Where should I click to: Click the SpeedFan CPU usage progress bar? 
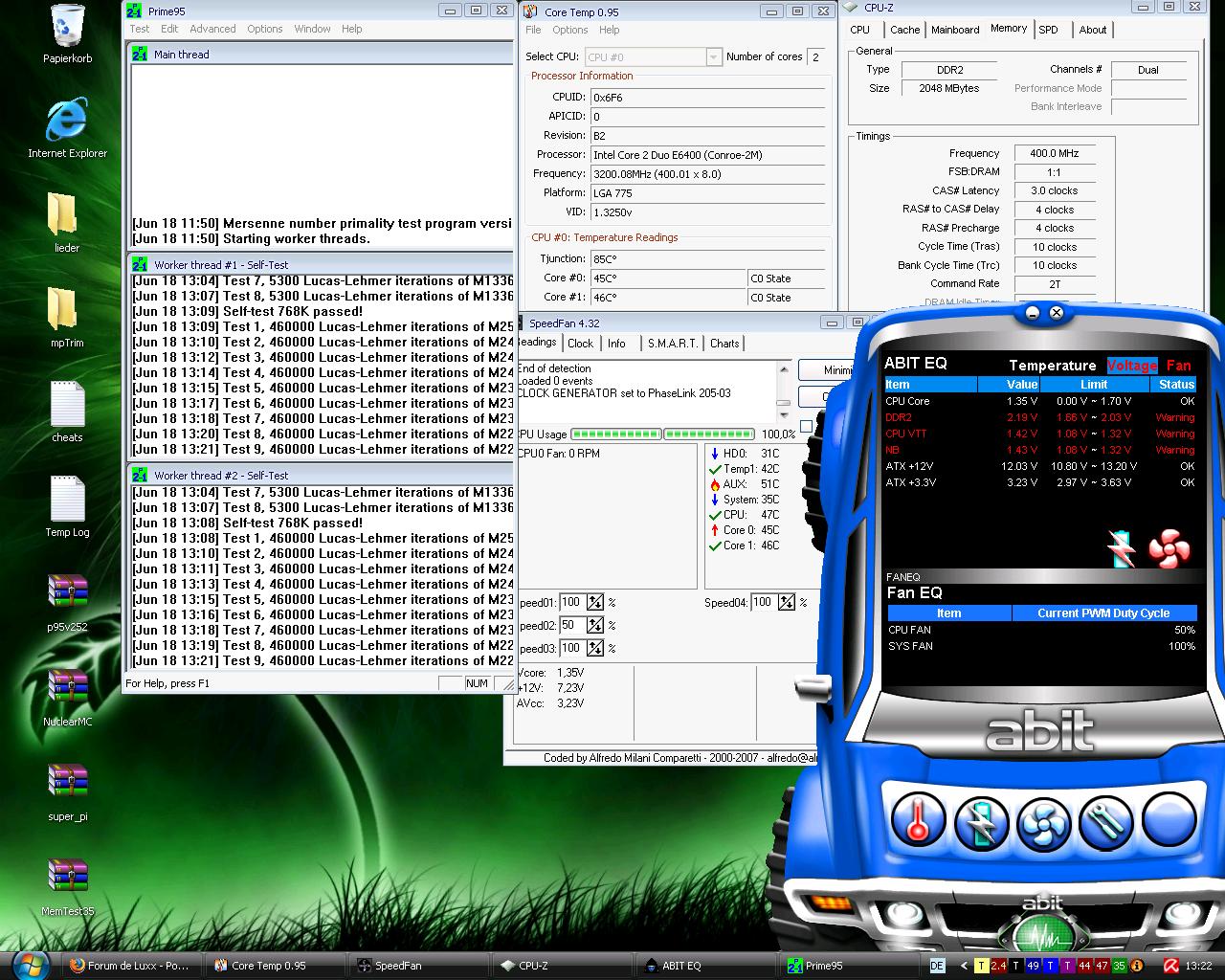tap(662, 434)
